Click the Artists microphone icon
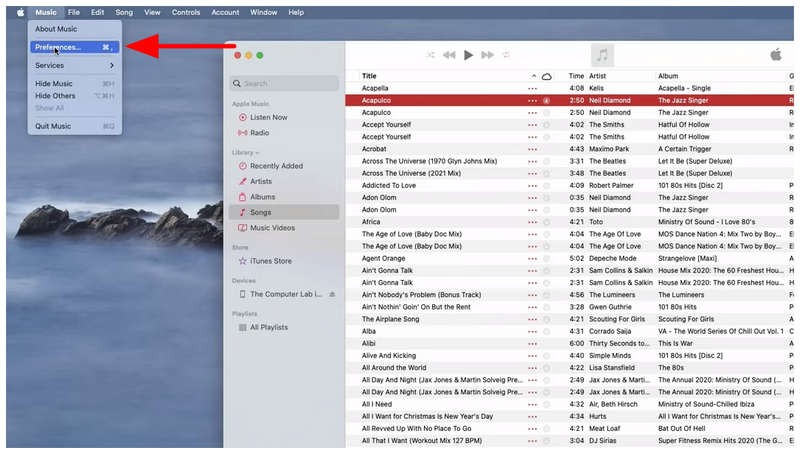 pyautogui.click(x=242, y=181)
